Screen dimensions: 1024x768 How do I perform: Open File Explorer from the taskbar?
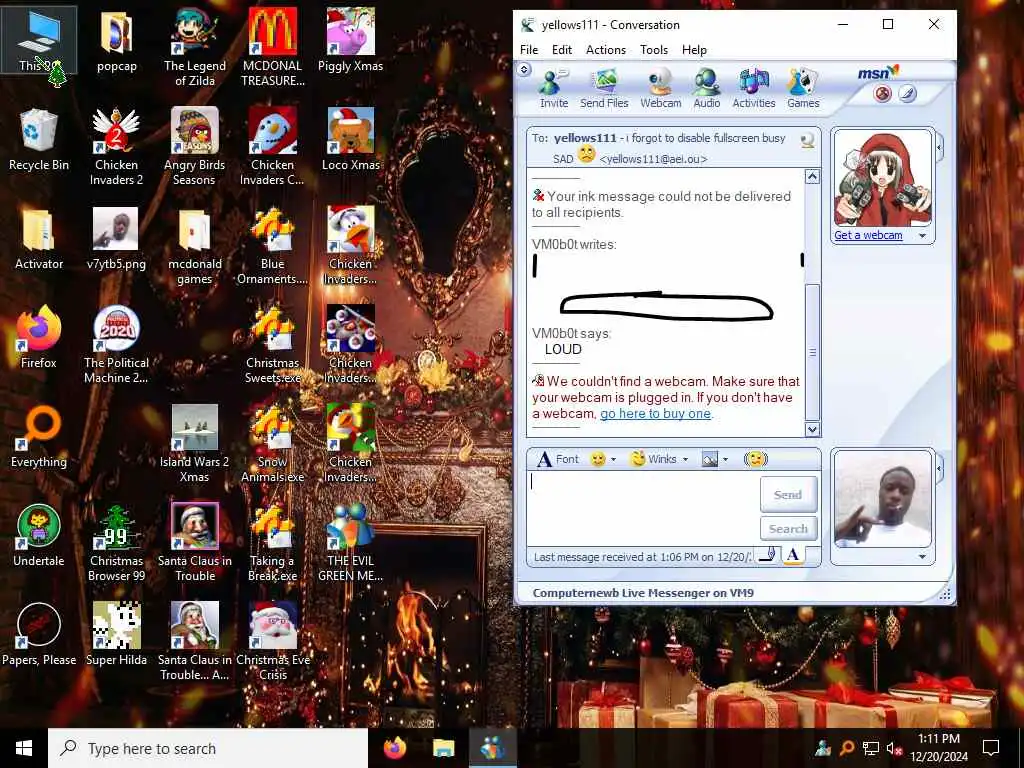[x=443, y=748]
